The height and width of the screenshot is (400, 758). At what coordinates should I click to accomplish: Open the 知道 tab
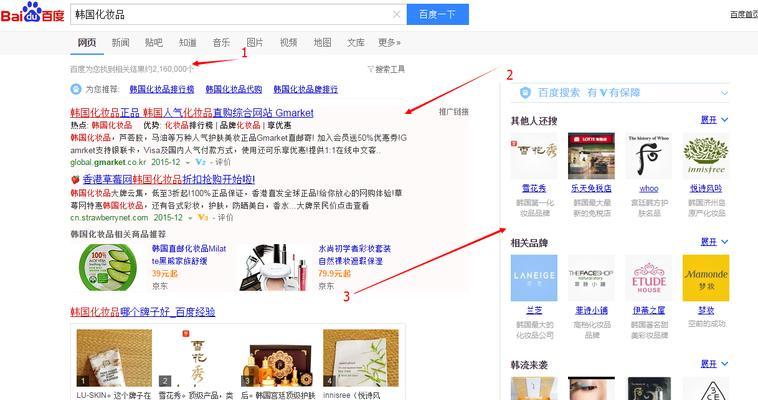pyautogui.click(x=188, y=43)
